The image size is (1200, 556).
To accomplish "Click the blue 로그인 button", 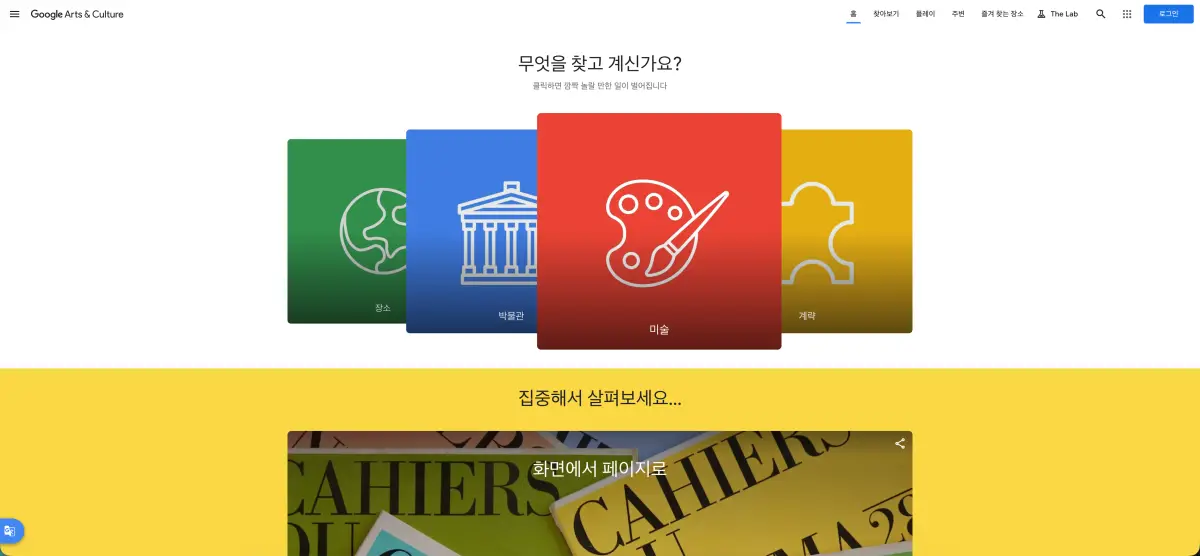I will point(1169,14).
